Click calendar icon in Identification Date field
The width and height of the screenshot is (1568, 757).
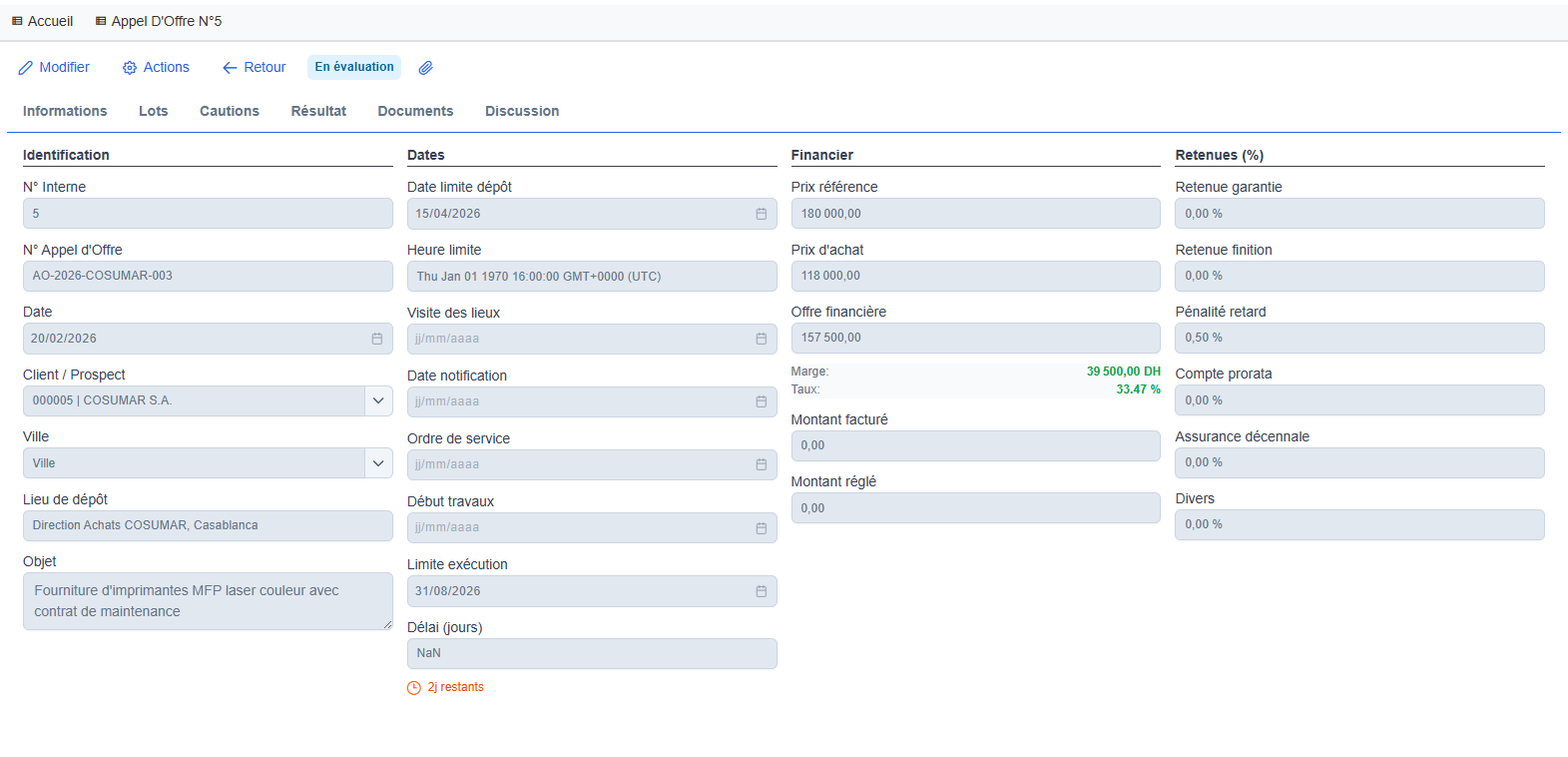376,339
